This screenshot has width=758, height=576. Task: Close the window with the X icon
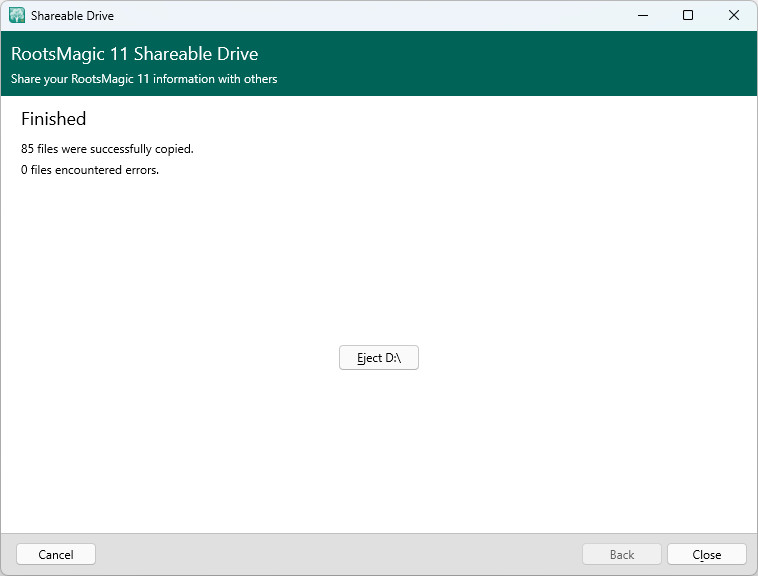(x=733, y=15)
